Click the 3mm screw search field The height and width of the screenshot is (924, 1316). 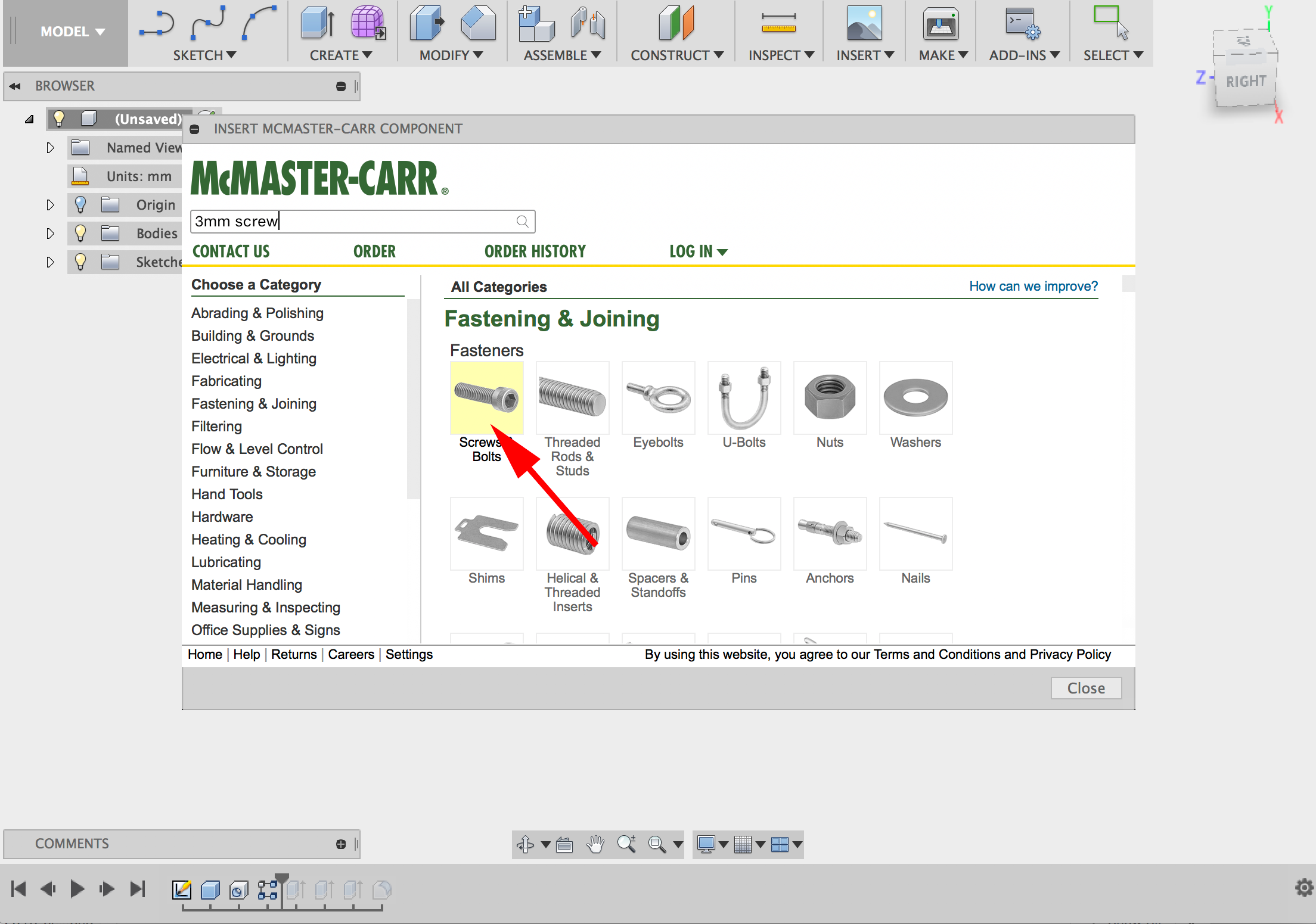tap(362, 222)
